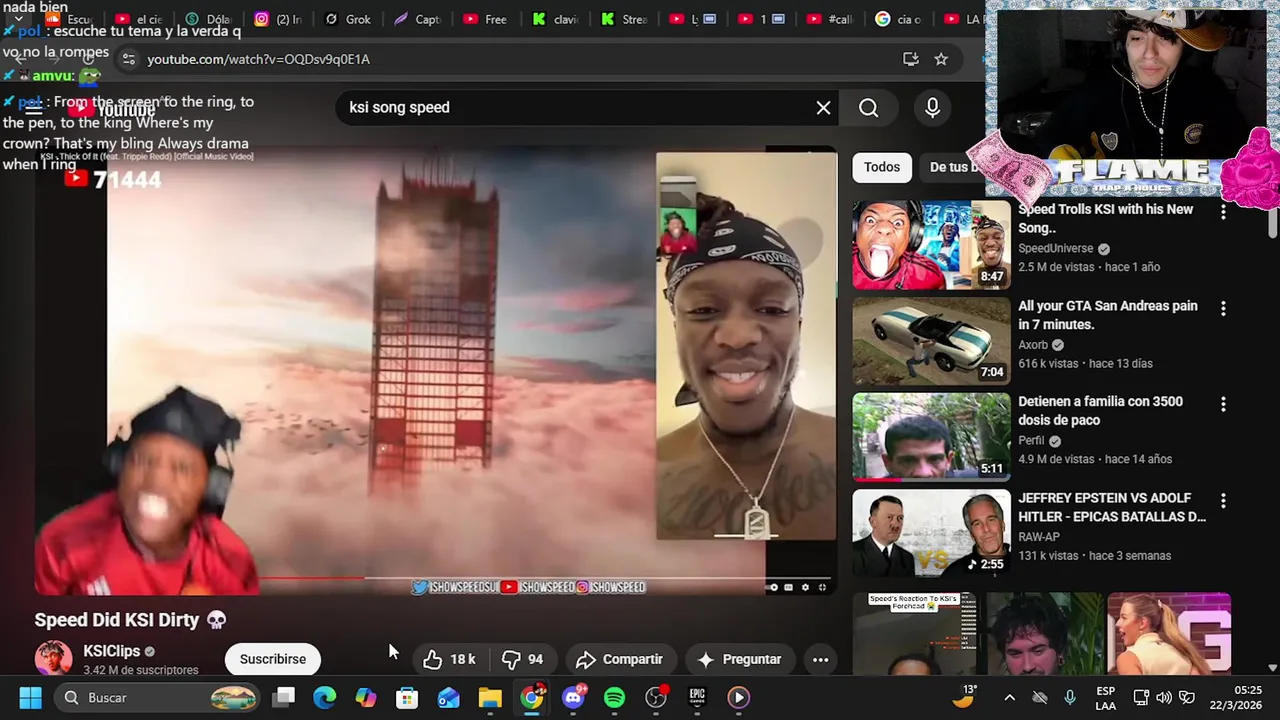The image size is (1280, 720).
Task: Open Epic Games Launcher from taskbar
Action: click(x=697, y=697)
